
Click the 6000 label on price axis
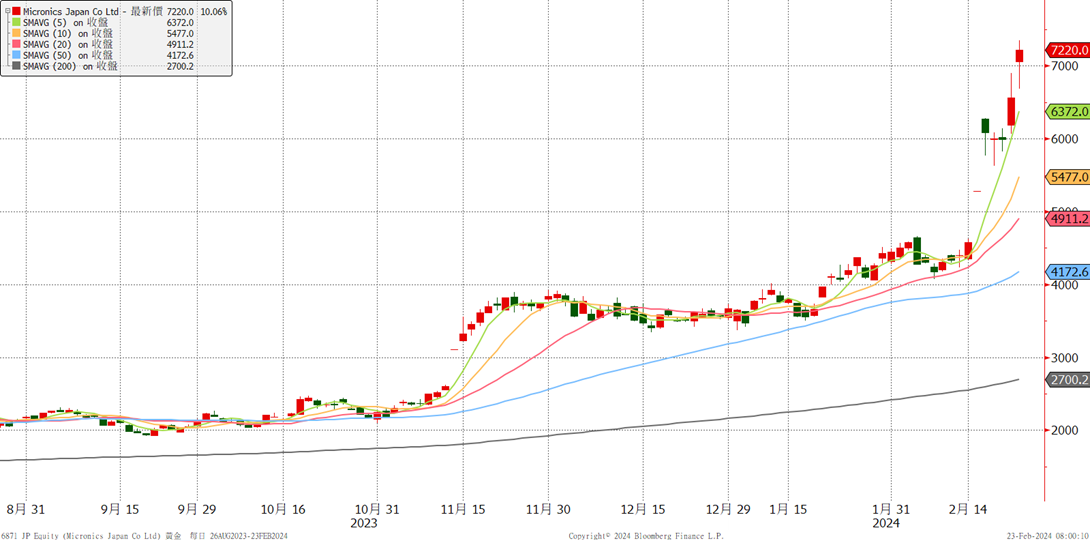tap(1064, 139)
